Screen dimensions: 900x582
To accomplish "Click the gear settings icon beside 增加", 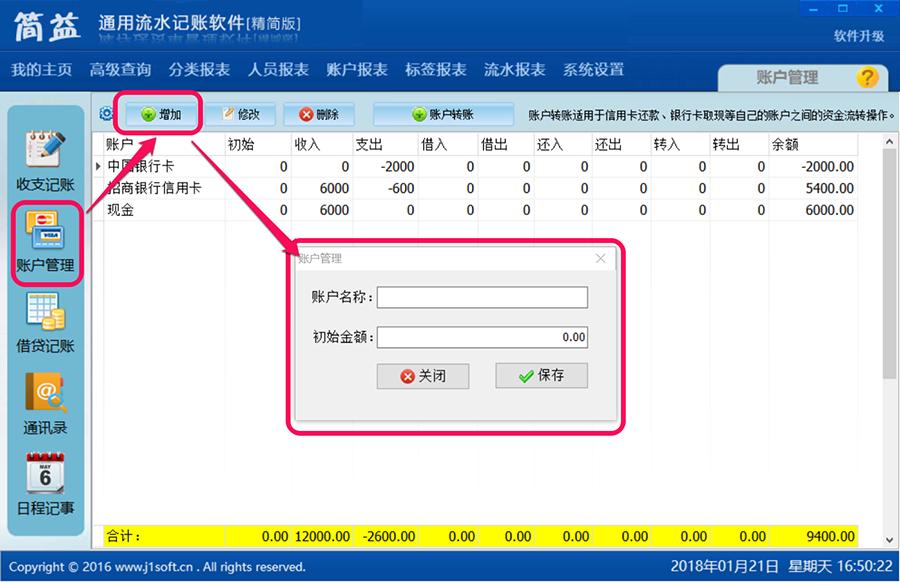I will click(x=106, y=114).
